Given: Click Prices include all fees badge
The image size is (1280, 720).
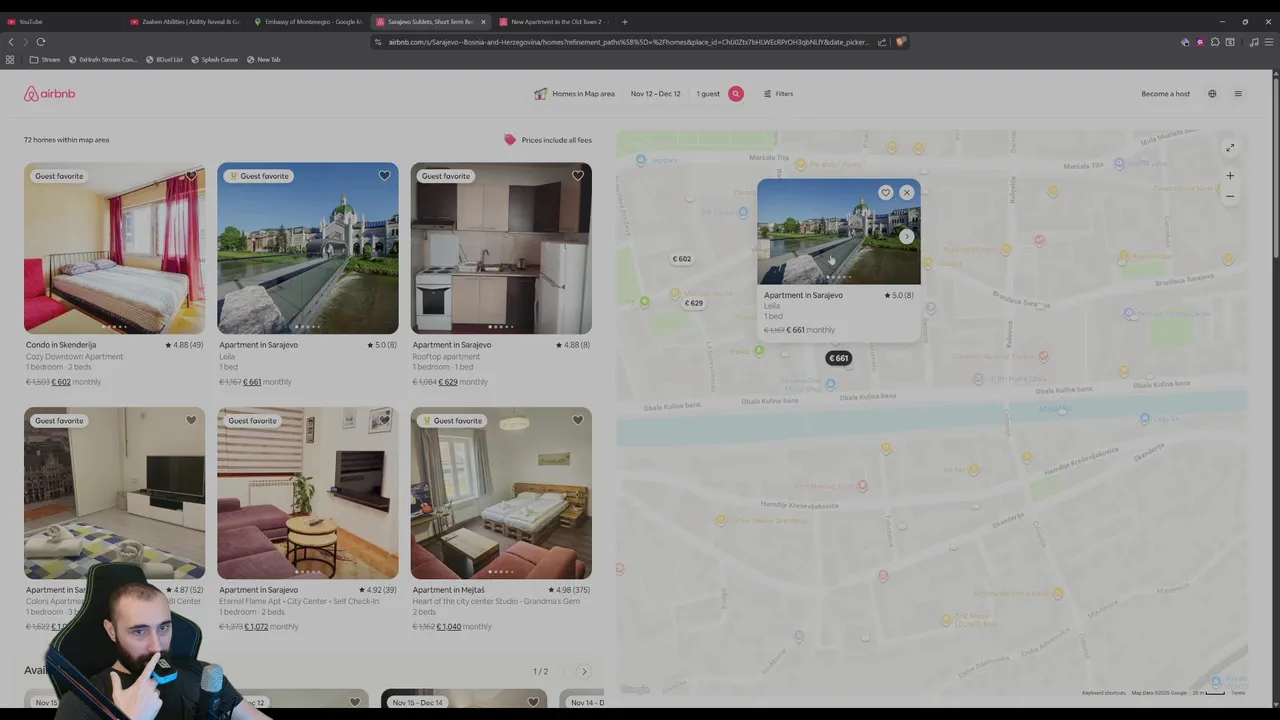Looking at the screenshot, I should (548, 140).
